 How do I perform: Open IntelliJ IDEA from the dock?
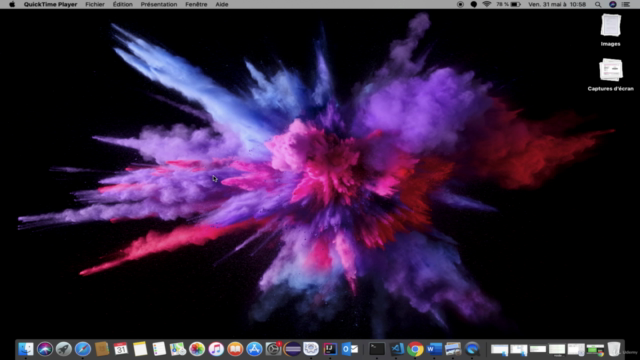[330, 349]
